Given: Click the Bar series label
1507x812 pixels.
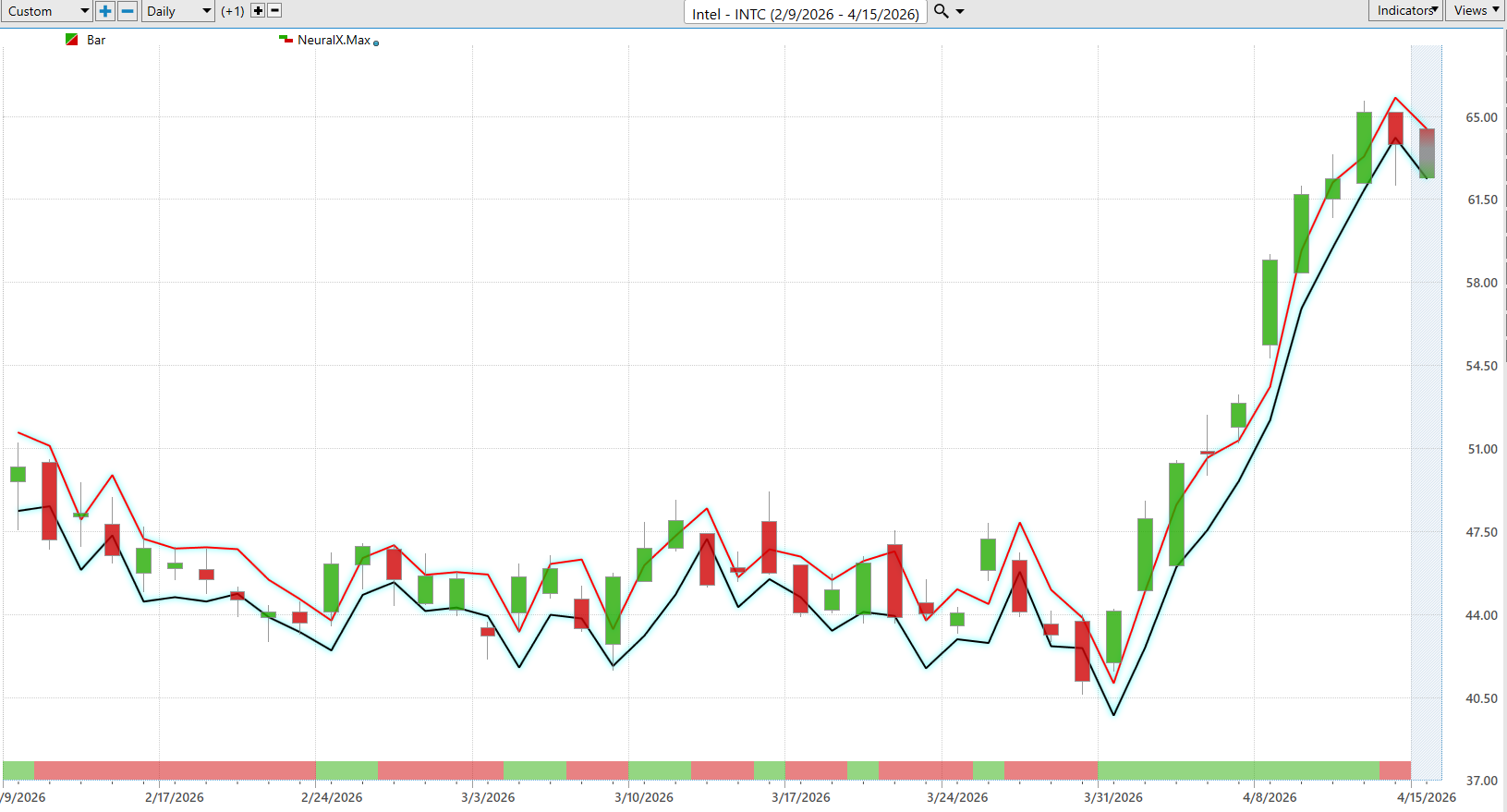Looking at the screenshot, I should click(96, 40).
